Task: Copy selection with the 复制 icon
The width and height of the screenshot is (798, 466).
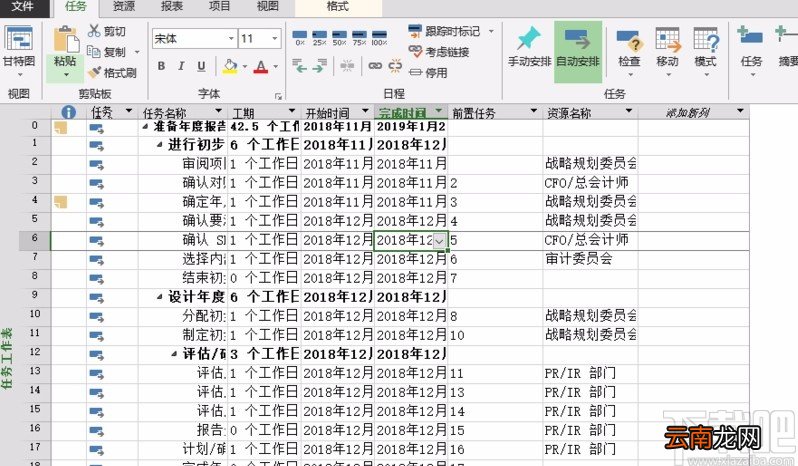Action: (x=94, y=51)
